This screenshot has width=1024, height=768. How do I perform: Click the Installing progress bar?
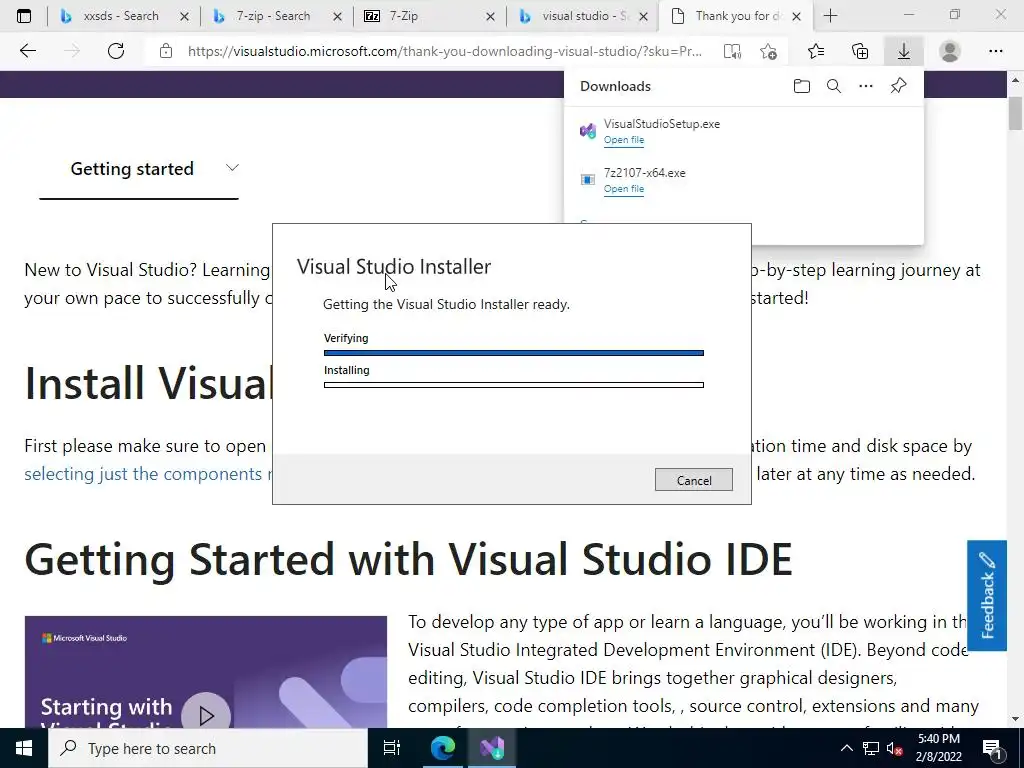point(513,385)
